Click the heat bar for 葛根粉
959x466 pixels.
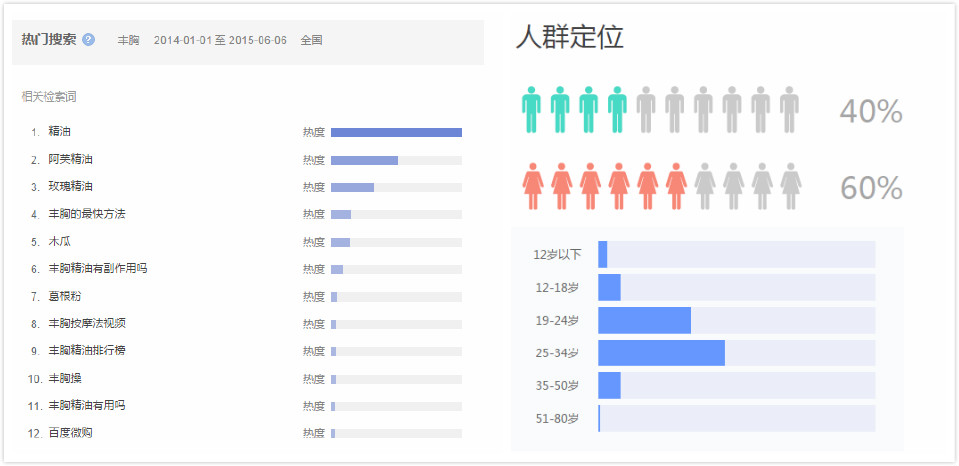tap(396, 297)
